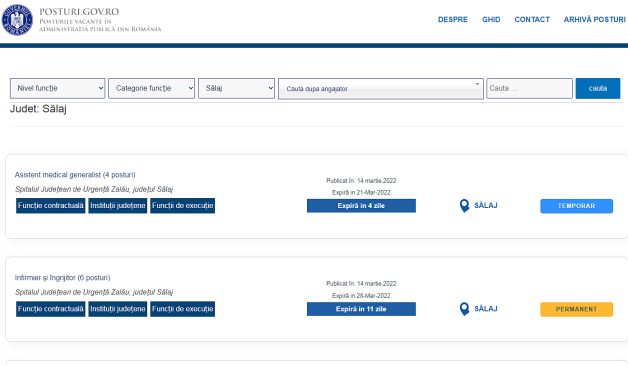Click the TEMPORAR badge
Image resolution: width=628 pixels, height=365 pixels.
pos(576,206)
